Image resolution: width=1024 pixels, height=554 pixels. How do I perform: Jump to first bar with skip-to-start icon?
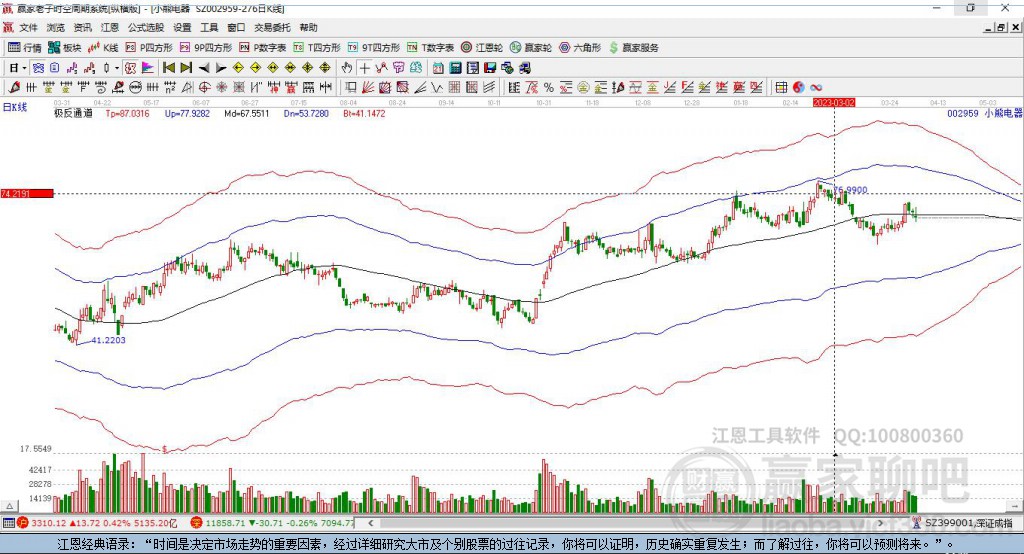tap(168, 67)
